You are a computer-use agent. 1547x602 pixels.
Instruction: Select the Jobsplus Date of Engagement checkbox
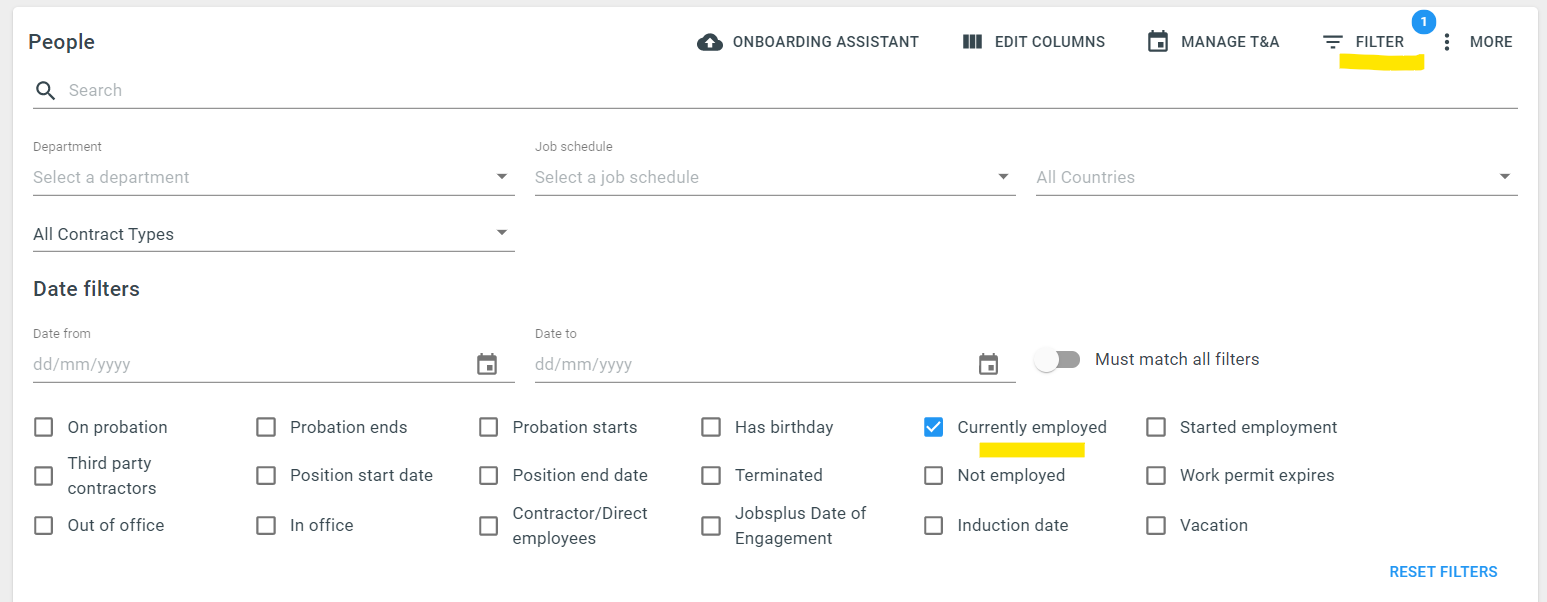pos(711,525)
